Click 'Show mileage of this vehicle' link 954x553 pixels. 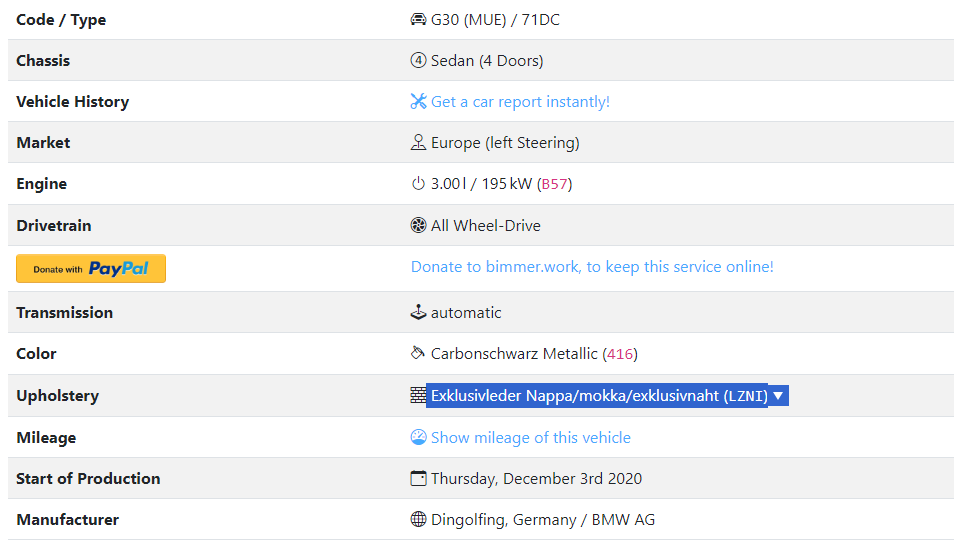530,438
